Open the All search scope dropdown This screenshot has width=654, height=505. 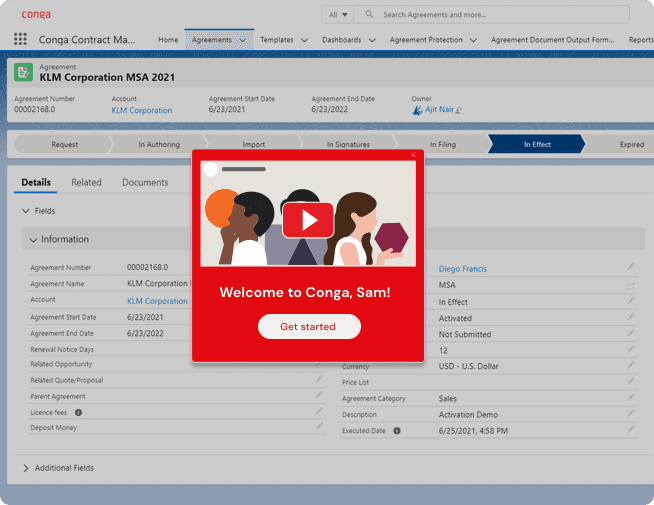tap(338, 15)
